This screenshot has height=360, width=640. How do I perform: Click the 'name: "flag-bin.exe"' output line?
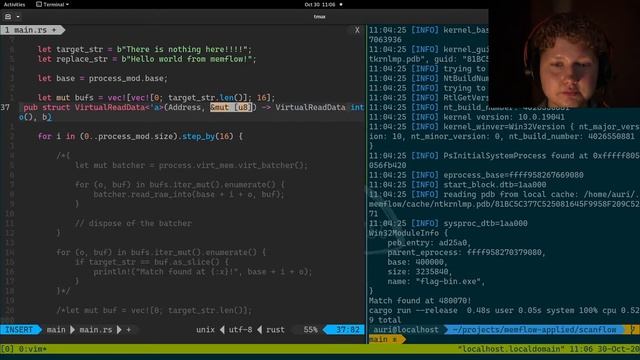click(x=436, y=282)
